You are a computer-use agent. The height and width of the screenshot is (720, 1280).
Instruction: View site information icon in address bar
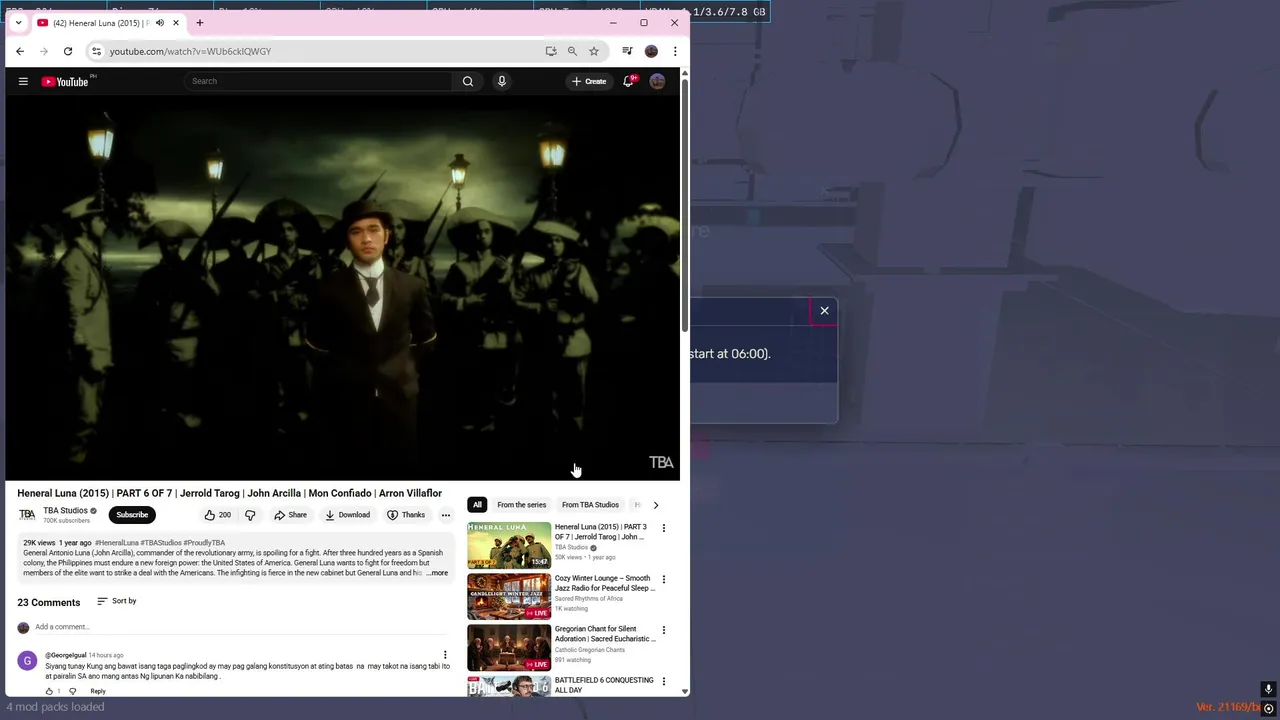point(96,51)
